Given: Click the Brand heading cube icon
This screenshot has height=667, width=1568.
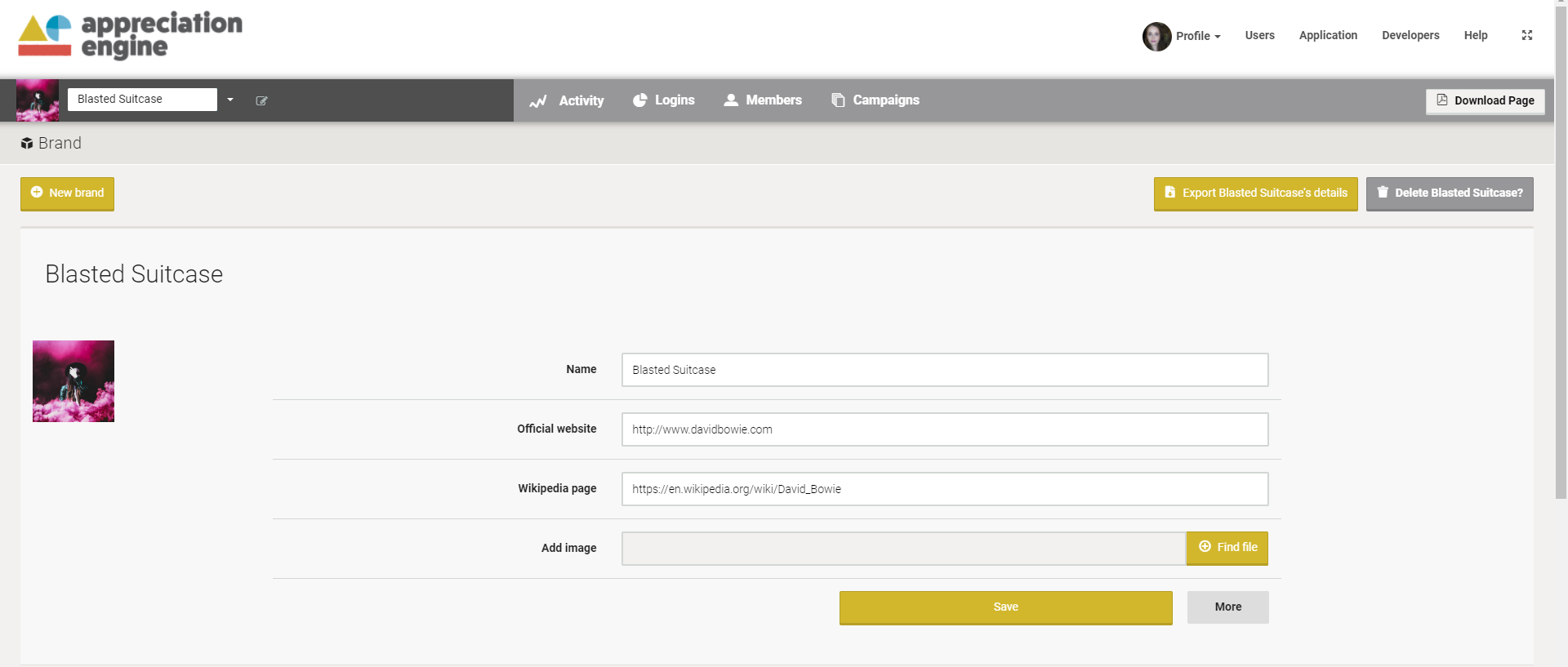Looking at the screenshot, I should pos(27,144).
